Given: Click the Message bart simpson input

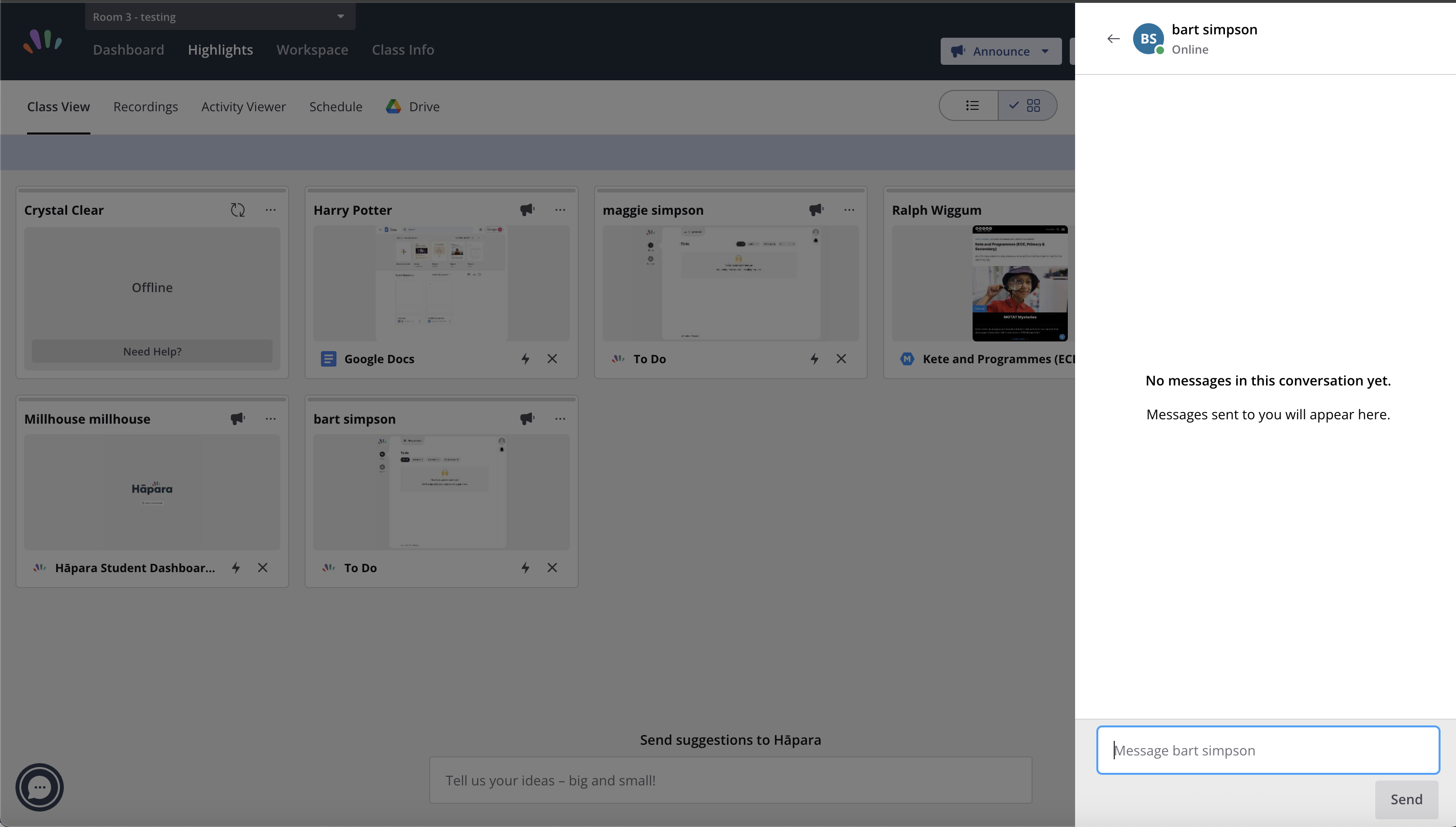Looking at the screenshot, I should [1267, 750].
